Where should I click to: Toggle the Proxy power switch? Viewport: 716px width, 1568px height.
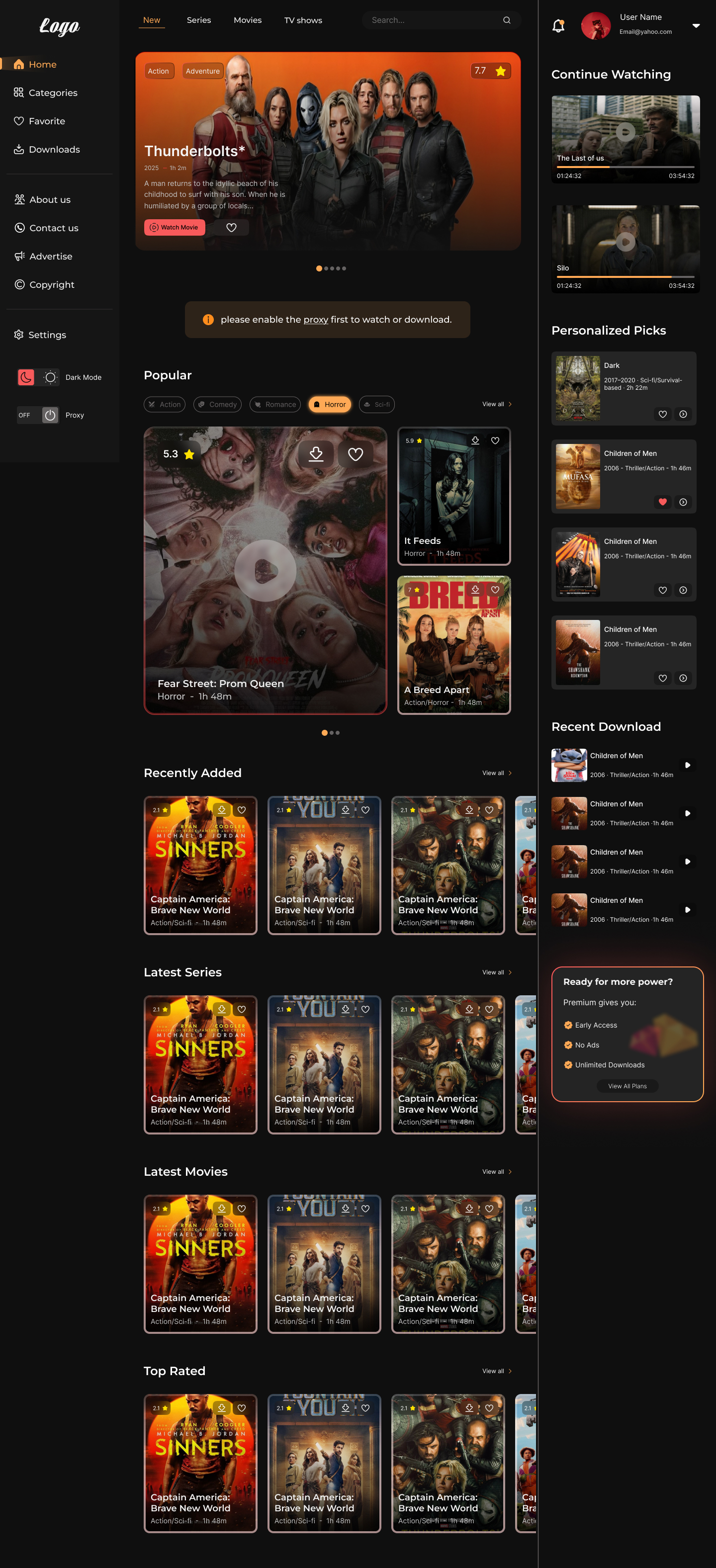tap(50, 415)
